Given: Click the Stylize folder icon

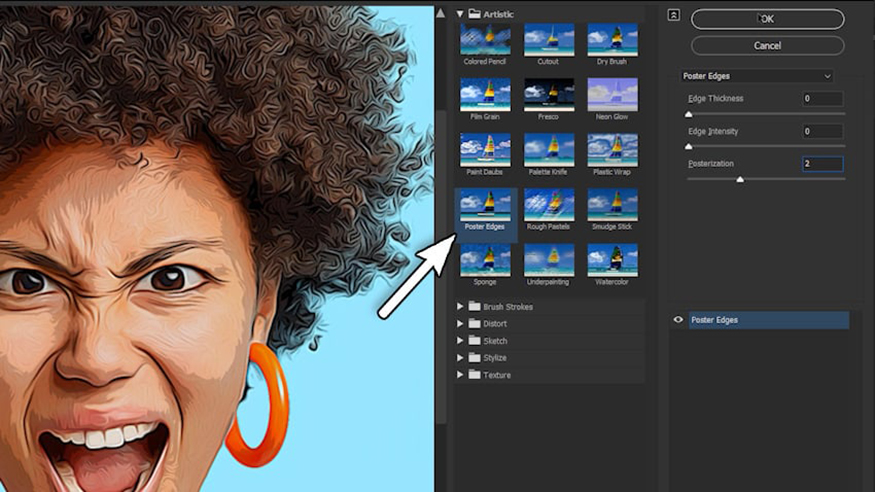Looking at the screenshot, I should click(x=474, y=358).
